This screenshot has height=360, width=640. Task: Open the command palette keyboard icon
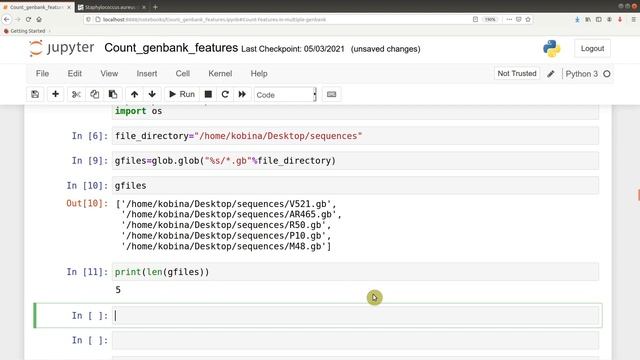[331, 94]
